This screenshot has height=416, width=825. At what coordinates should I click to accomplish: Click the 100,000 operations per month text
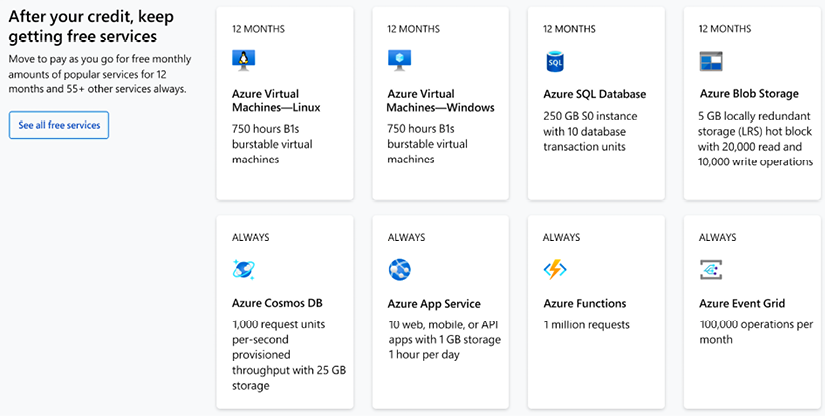[x=756, y=332]
